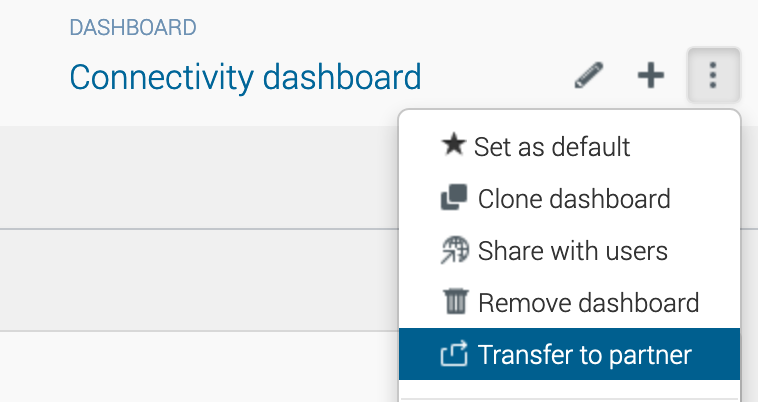Screen dimensions: 758x402
Task: Toggle the three-dot more options menu
Action: pos(713,75)
